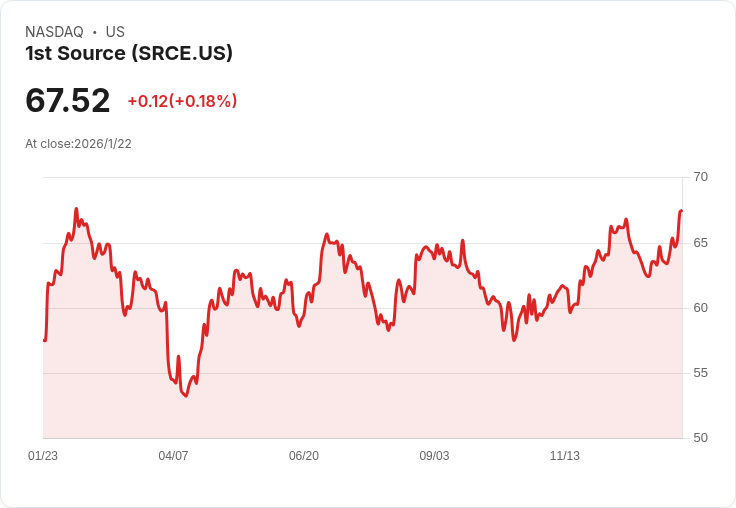The height and width of the screenshot is (508, 736).
Task: Click the 60 price axis label
Action: pos(700,308)
